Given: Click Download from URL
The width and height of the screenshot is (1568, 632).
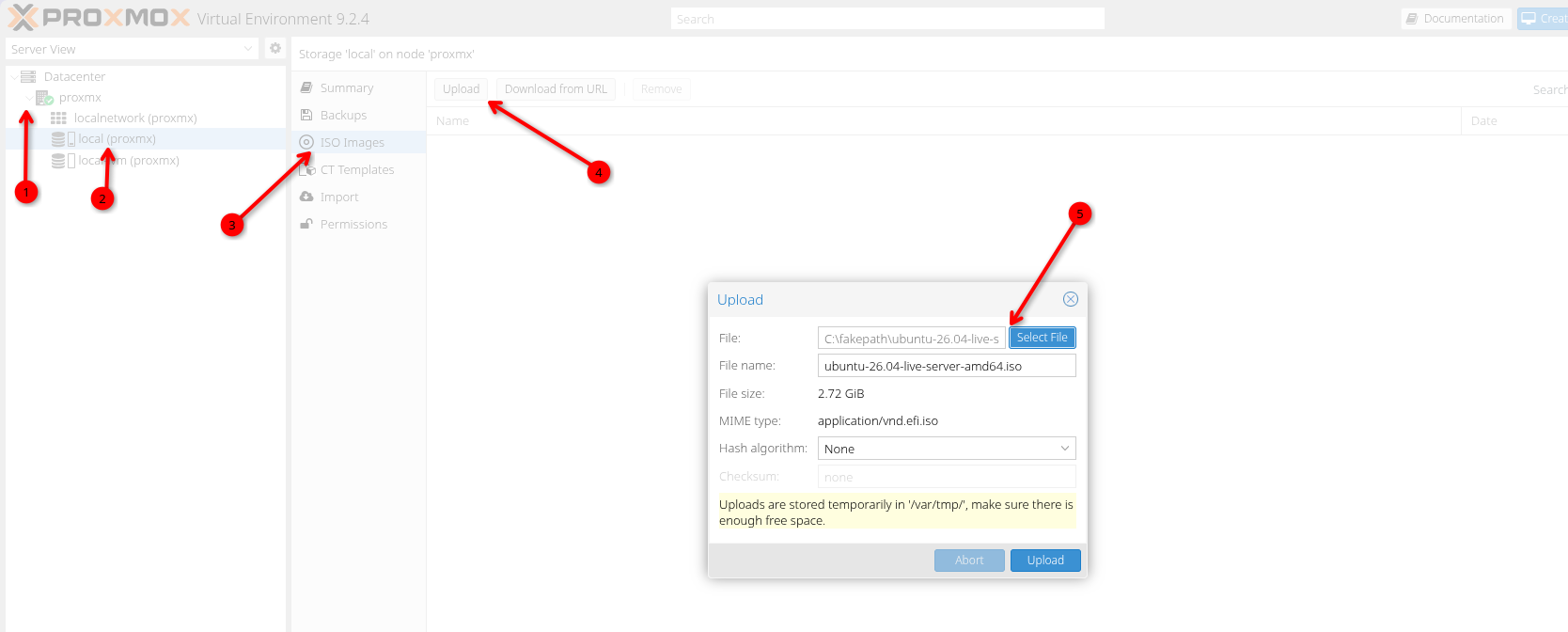Looking at the screenshot, I should 556,89.
